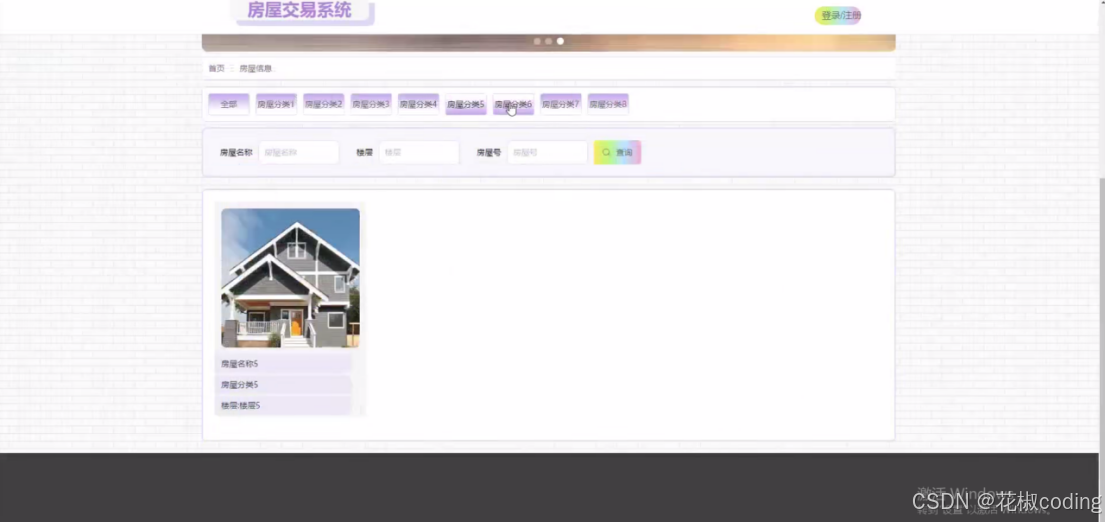Click the 楼层:楼层5 text

(241, 406)
